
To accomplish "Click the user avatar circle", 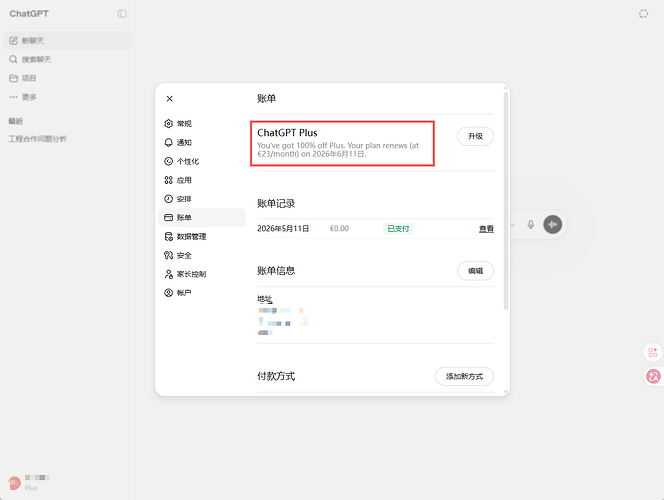I will click(x=14, y=483).
